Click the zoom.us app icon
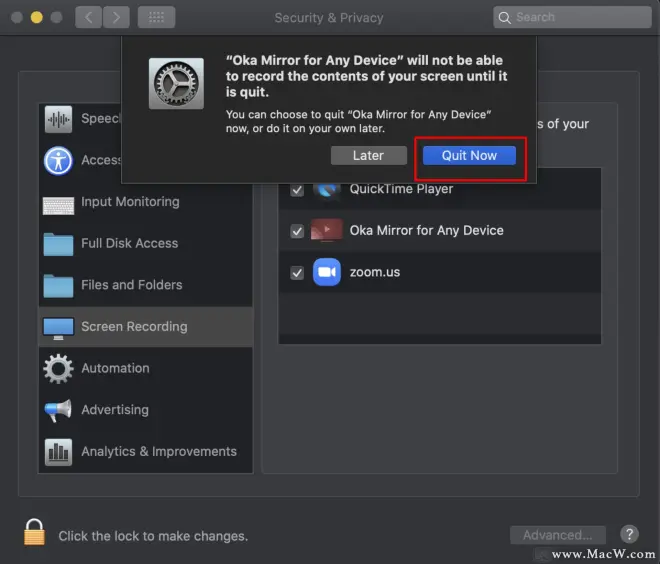Viewport: 660px width, 564px height. tap(327, 272)
